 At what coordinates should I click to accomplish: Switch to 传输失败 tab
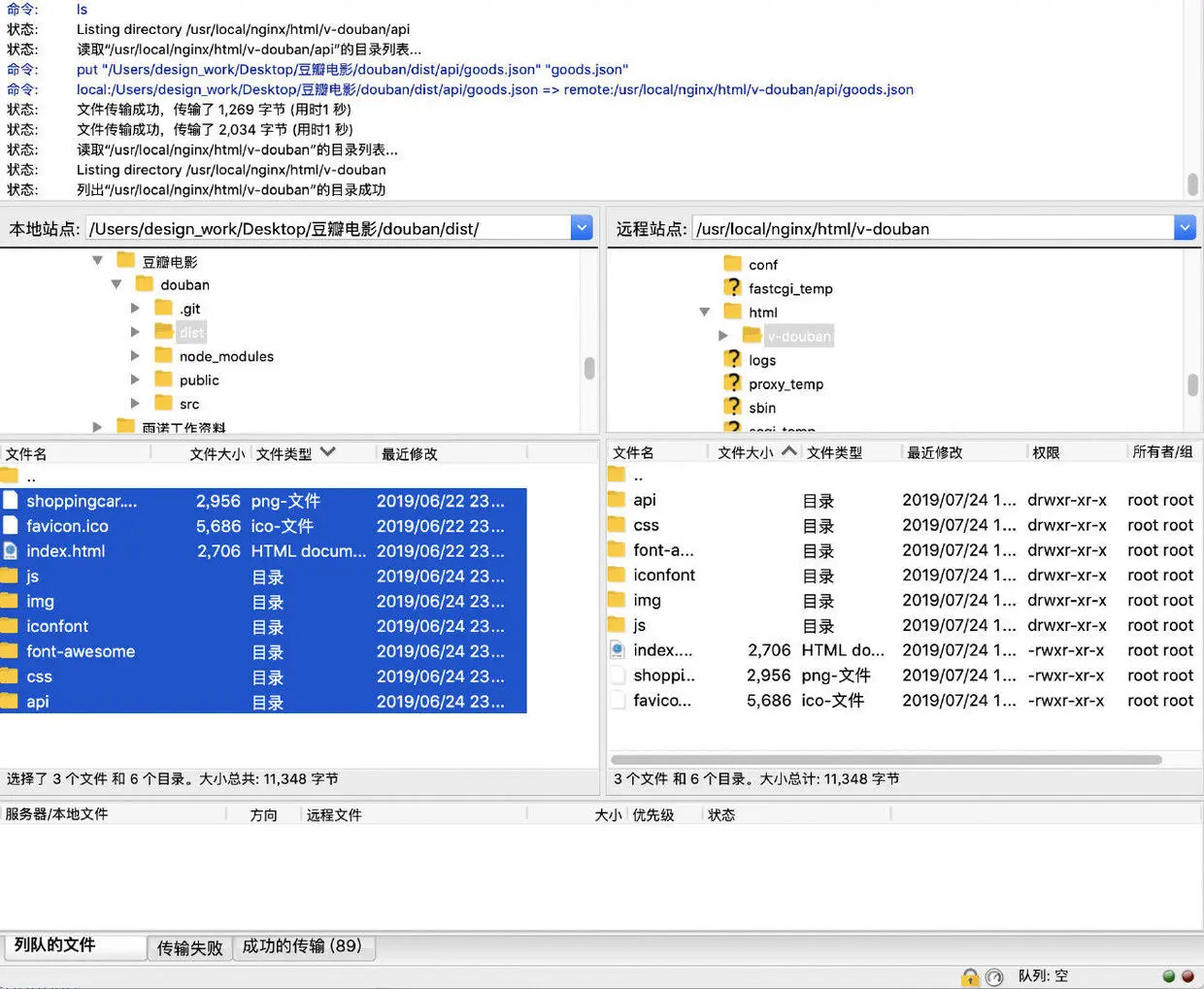tap(190, 948)
